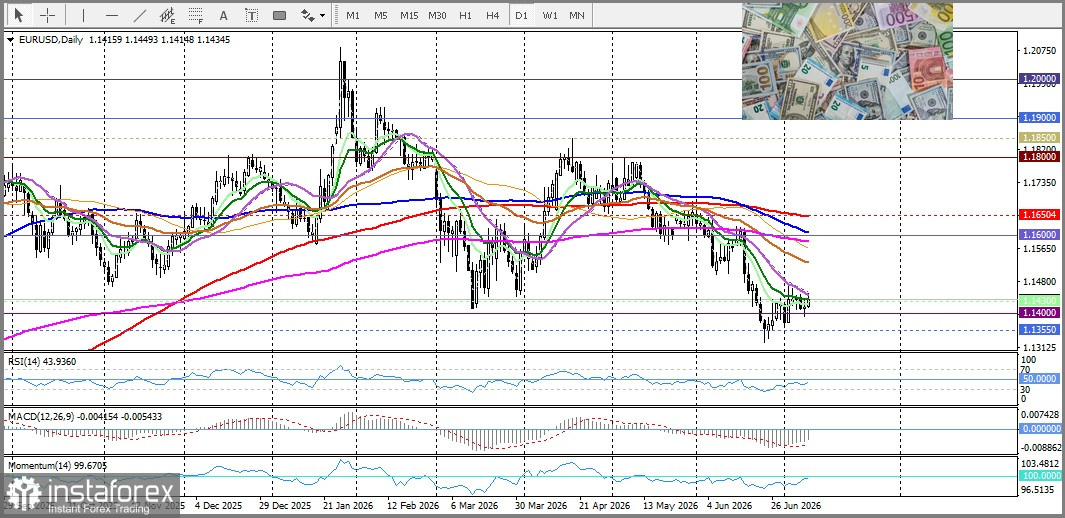The width and height of the screenshot is (1065, 518).
Task: Select the 1.16504 price level label
Action: (1041, 215)
